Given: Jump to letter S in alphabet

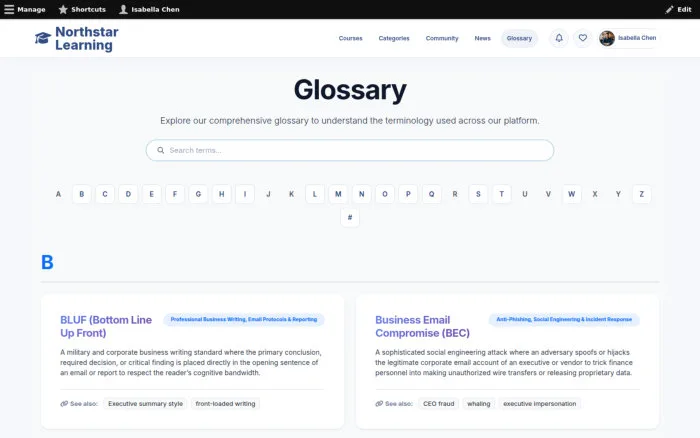Looking at the screenshot, I should point(478,194).
